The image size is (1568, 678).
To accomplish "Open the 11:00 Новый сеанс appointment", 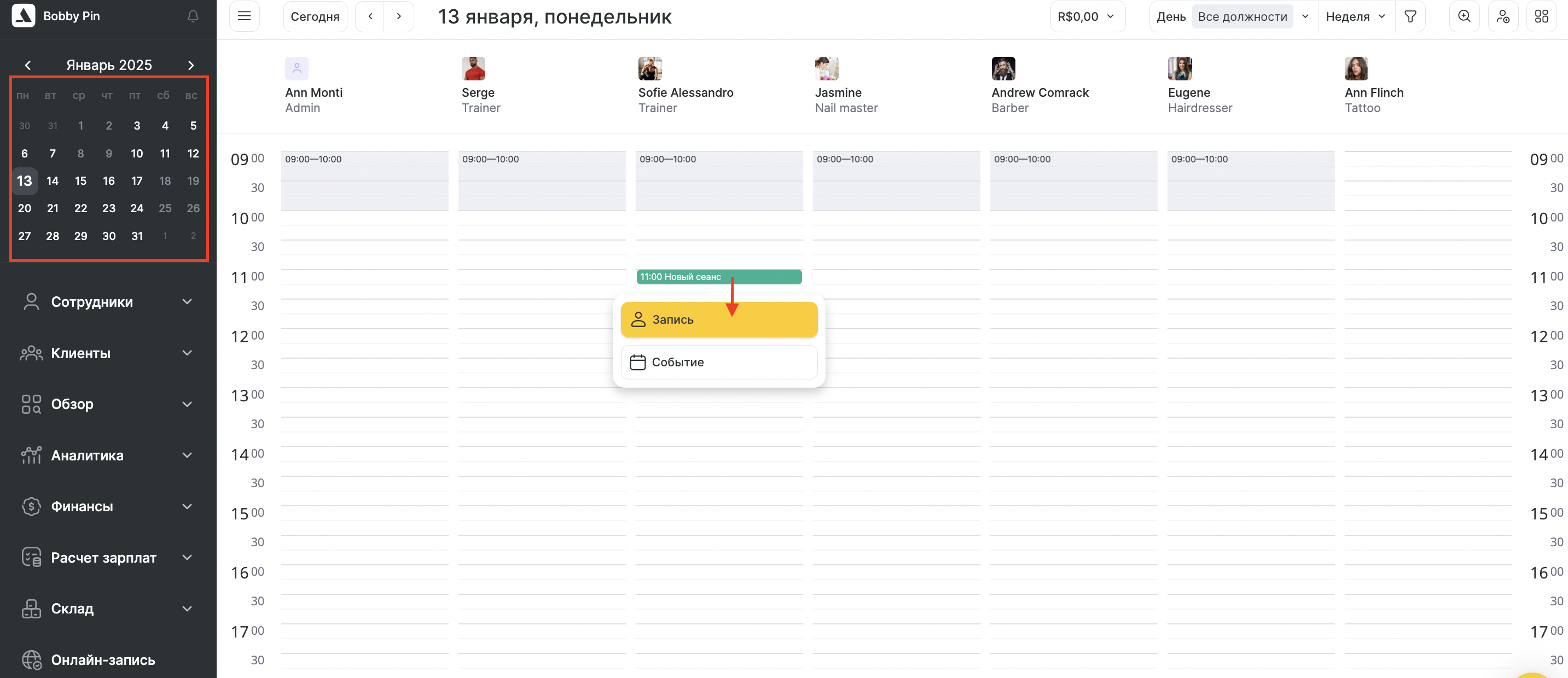I will coord(719,277).
